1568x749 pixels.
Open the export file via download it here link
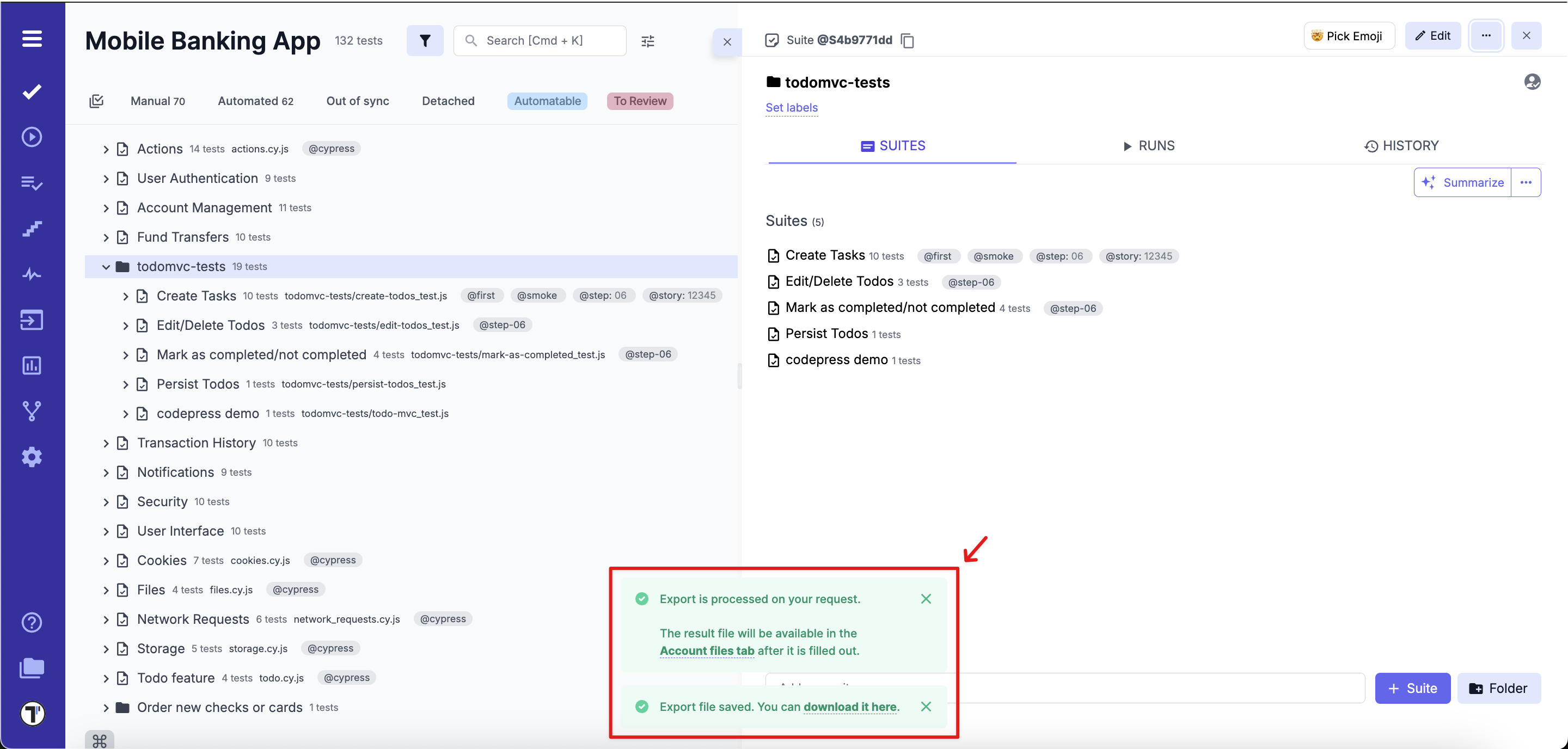click(850, 707)
